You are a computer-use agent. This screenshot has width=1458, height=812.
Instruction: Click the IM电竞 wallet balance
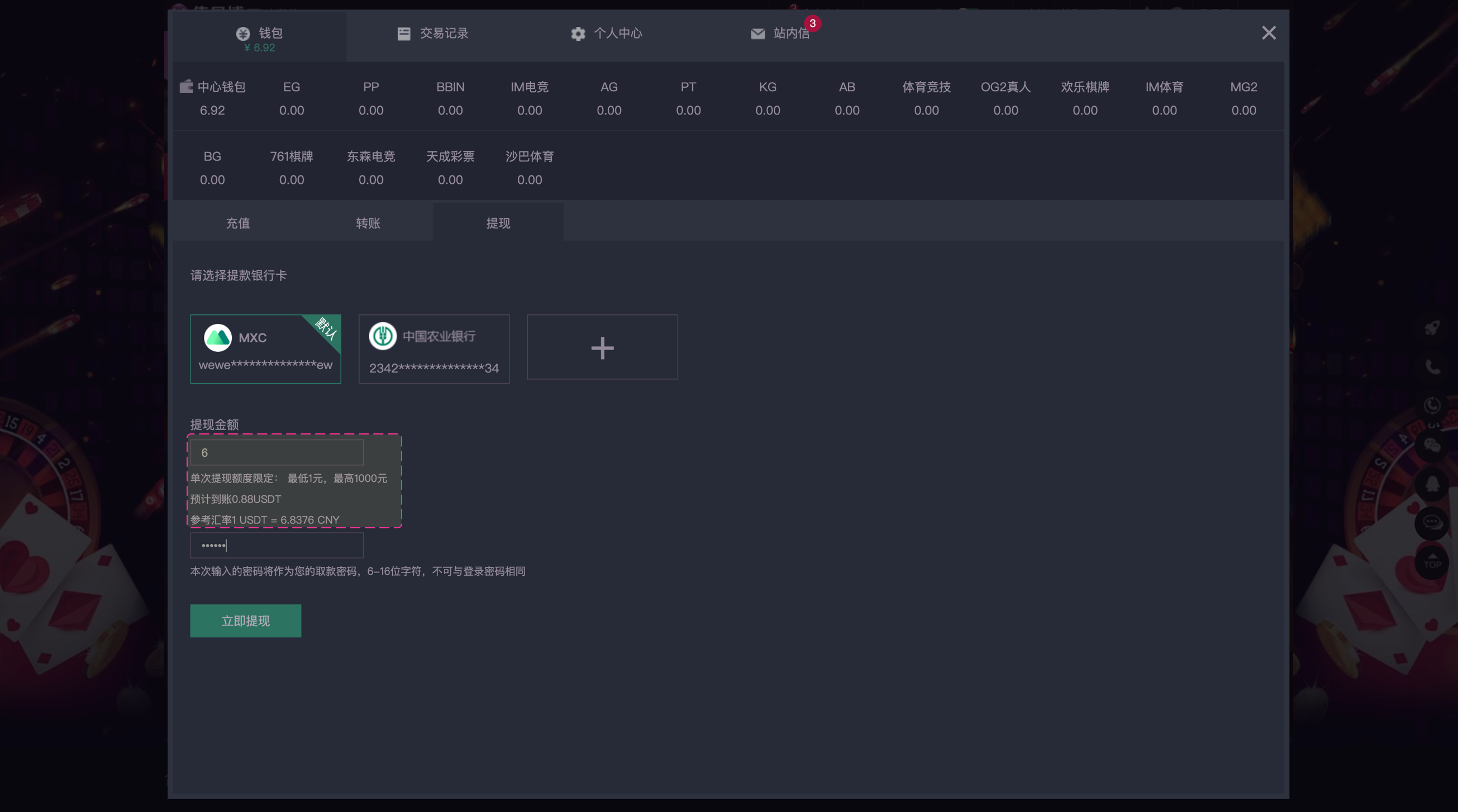pos(529,111)
